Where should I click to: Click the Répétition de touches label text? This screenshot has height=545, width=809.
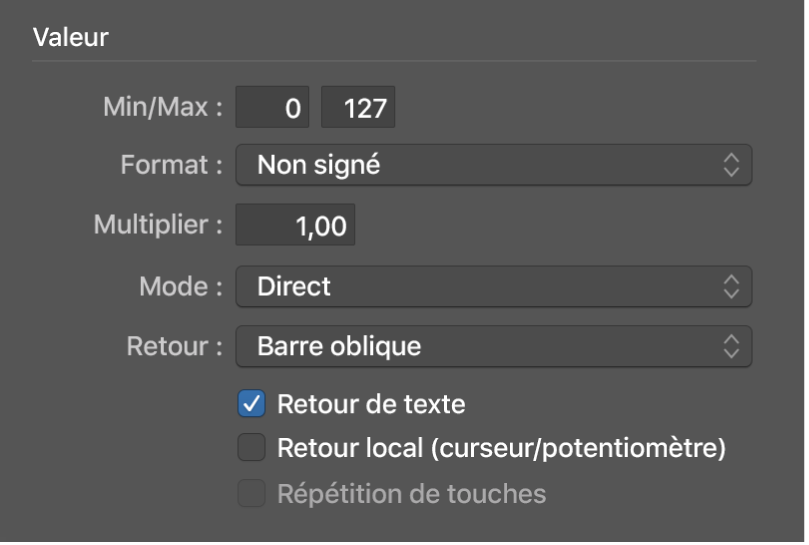412,493
